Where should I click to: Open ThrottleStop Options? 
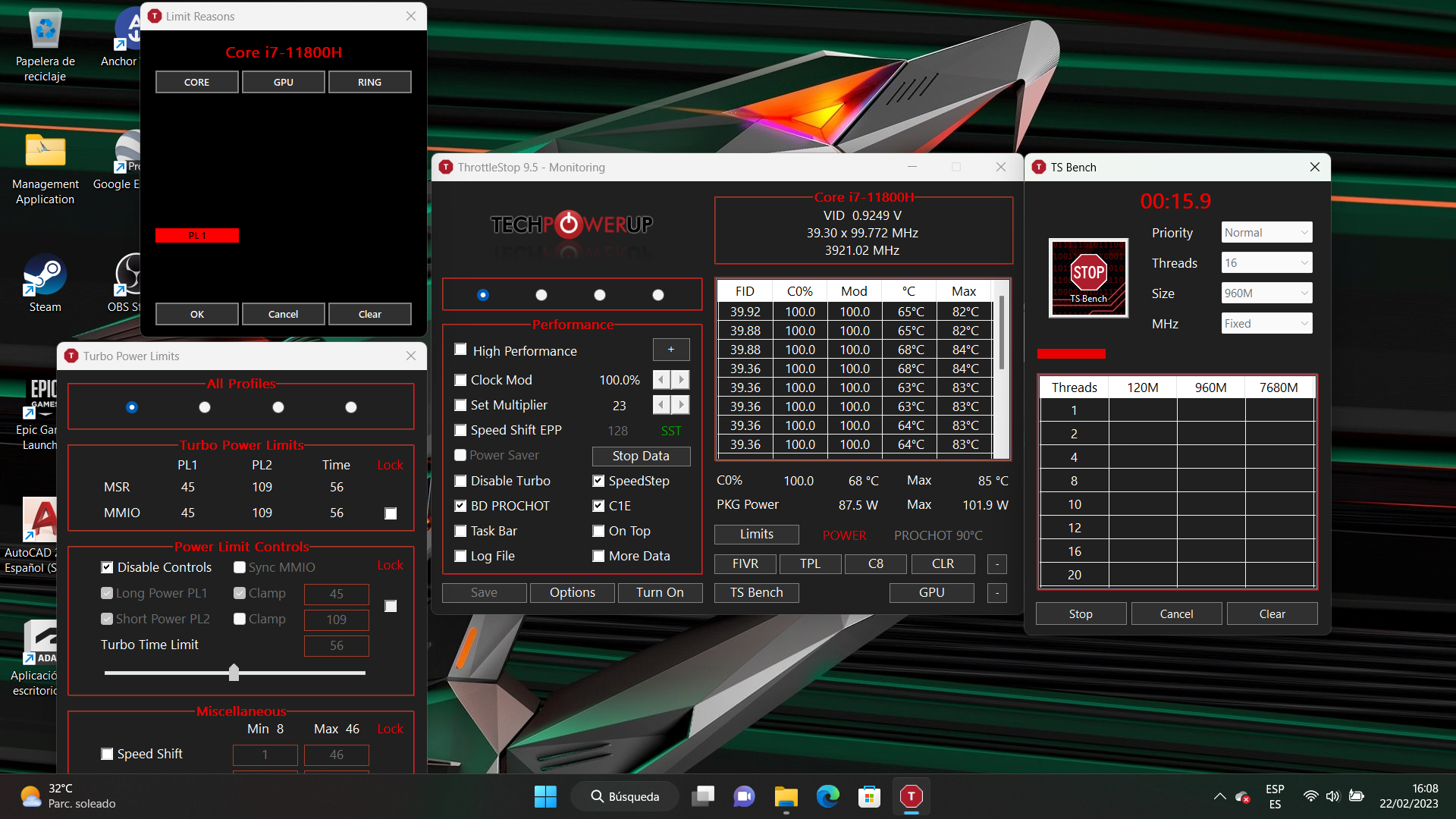point(572,593)
